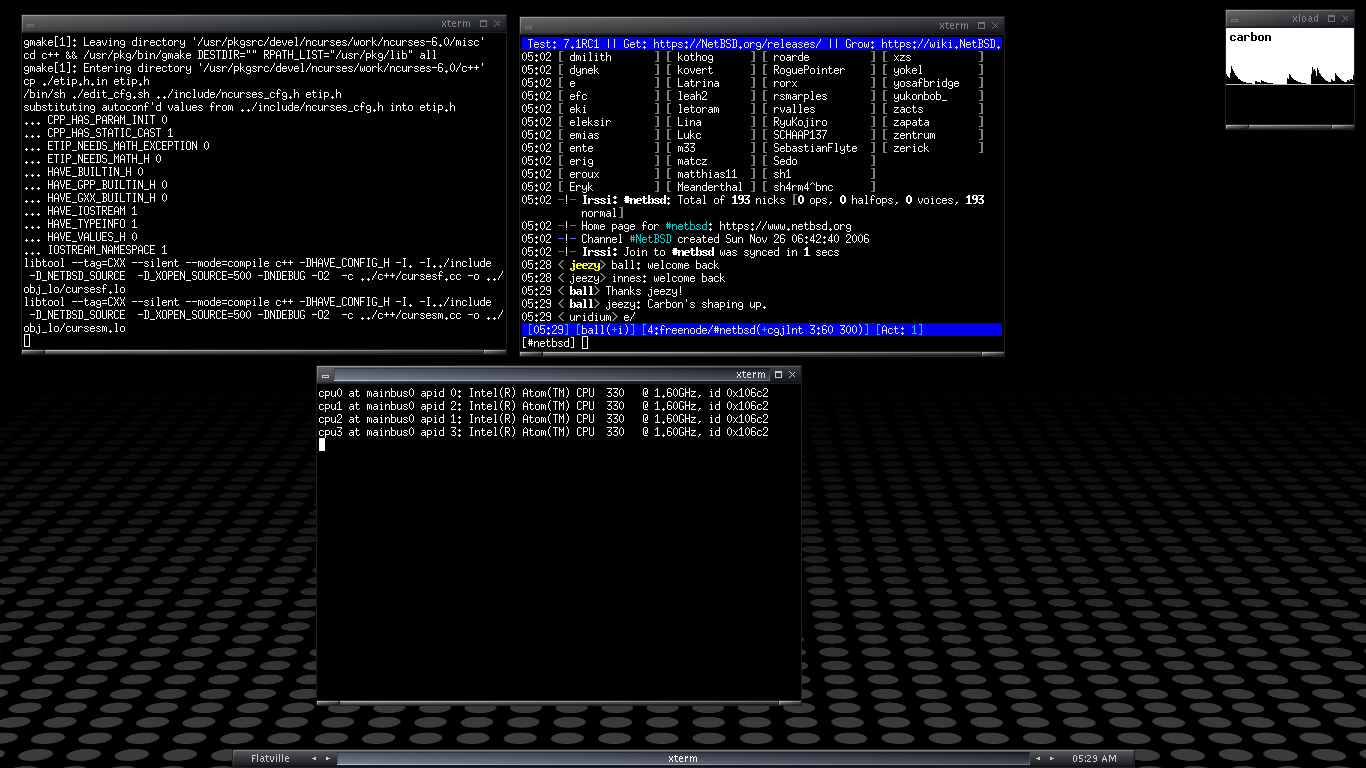Screen dimensions: 1366x768
Task: Iconify the ncurses build xterm window
Action: (x=29, y=23)
